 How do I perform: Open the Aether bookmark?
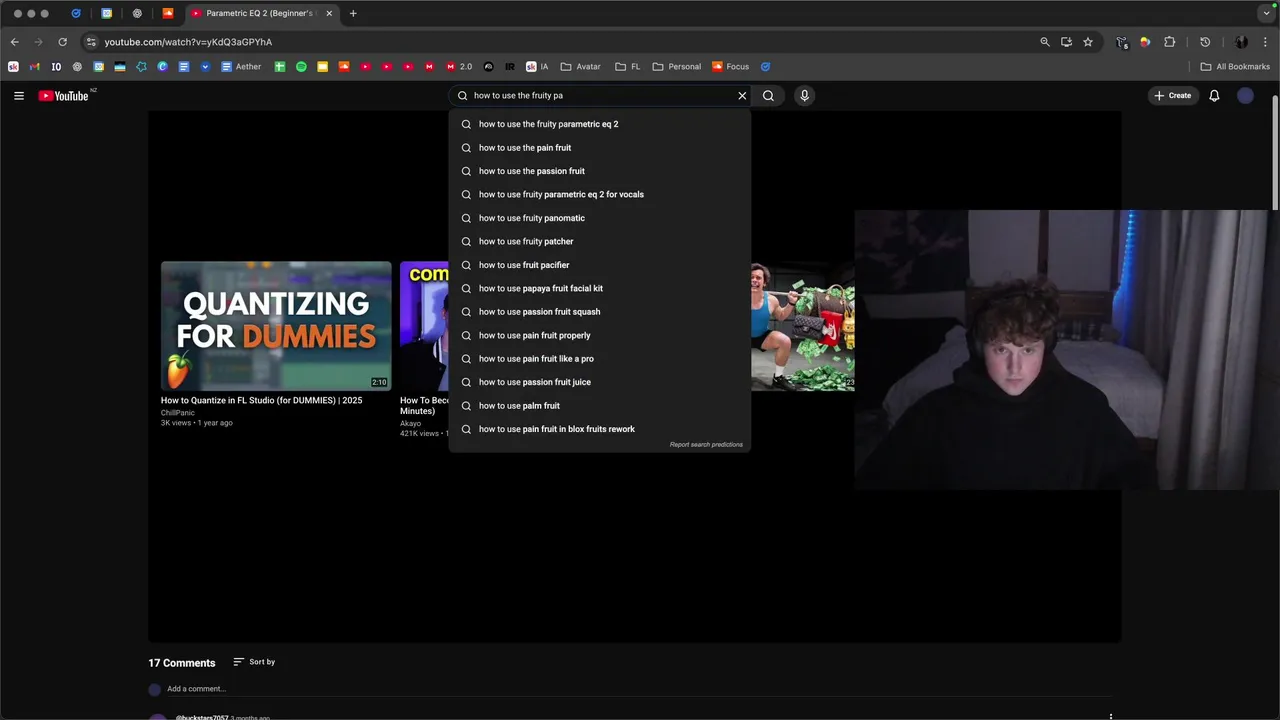tap(241, 67)
